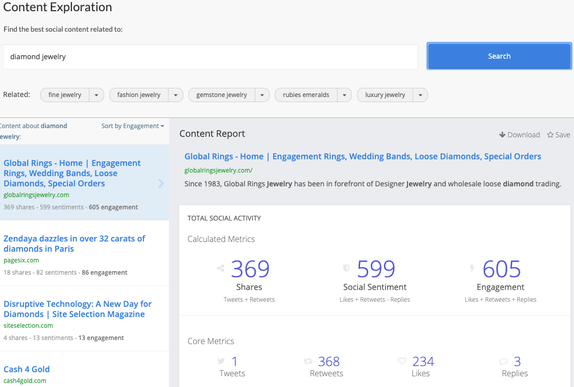The width and height of the screenshot is (574, 387).
Task: Click the 599 Social Sentiment value
Action: (x=376, y=269)
